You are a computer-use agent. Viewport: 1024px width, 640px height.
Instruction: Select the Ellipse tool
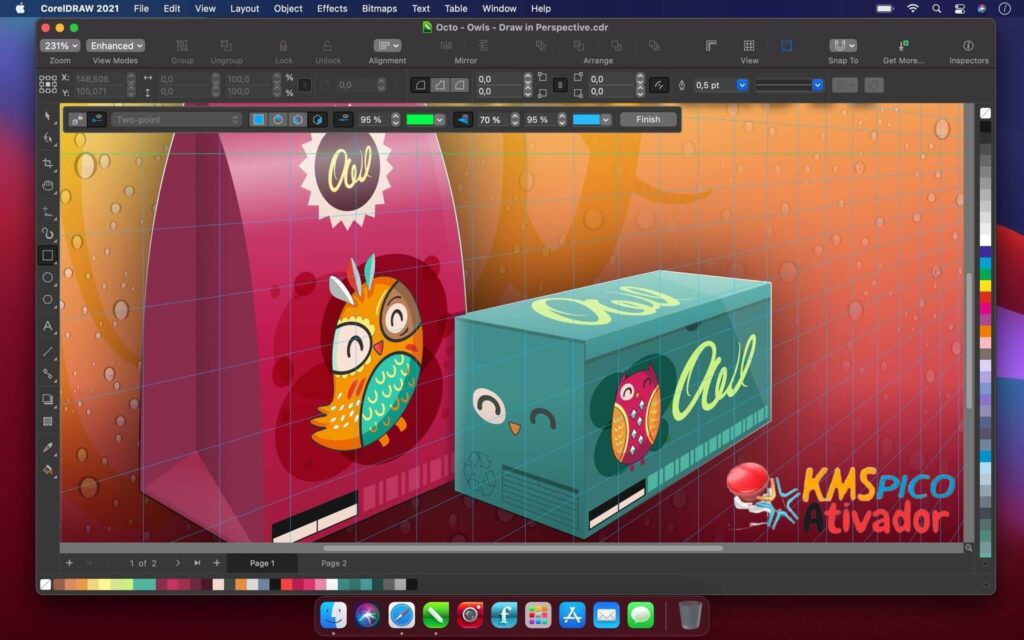pos(48,278)
